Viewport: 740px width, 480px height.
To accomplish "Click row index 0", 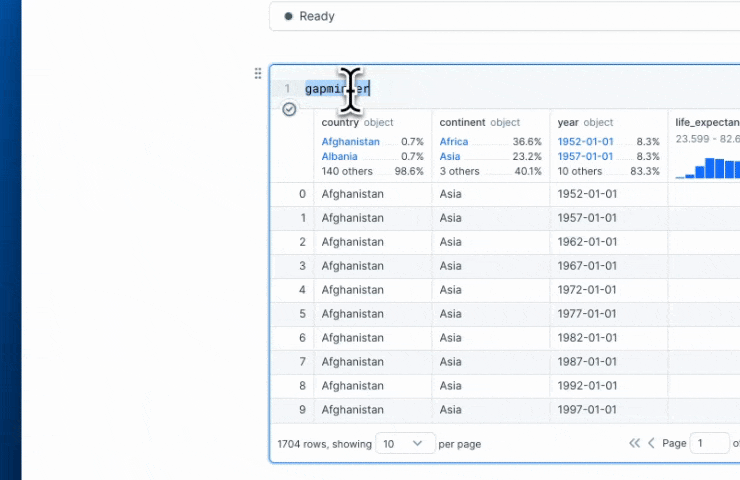I will pos(302,194).
